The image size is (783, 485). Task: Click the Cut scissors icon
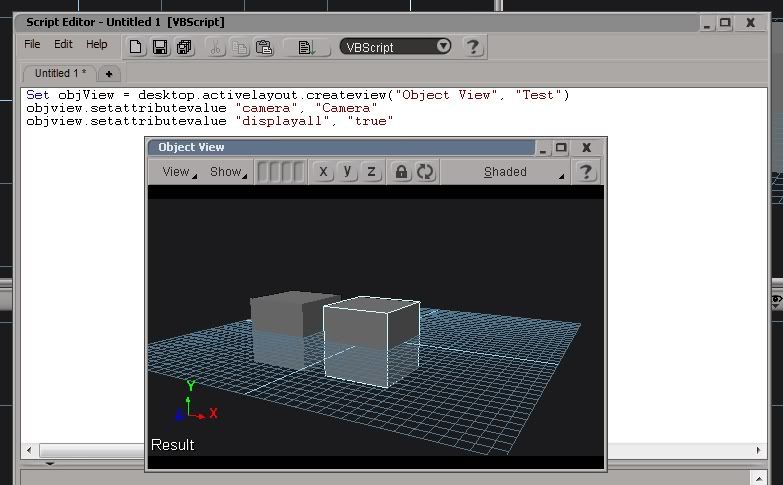click(x=216, y=47)
